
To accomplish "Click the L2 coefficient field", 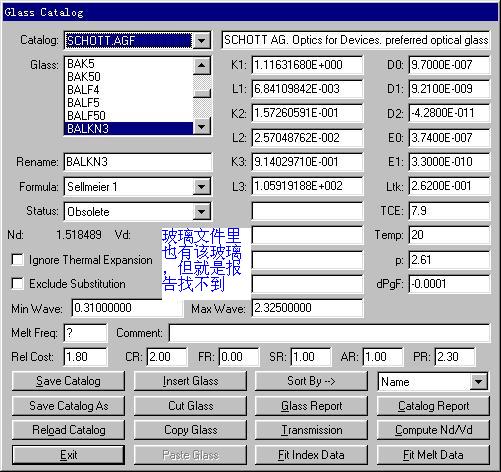I will [307, 138].
